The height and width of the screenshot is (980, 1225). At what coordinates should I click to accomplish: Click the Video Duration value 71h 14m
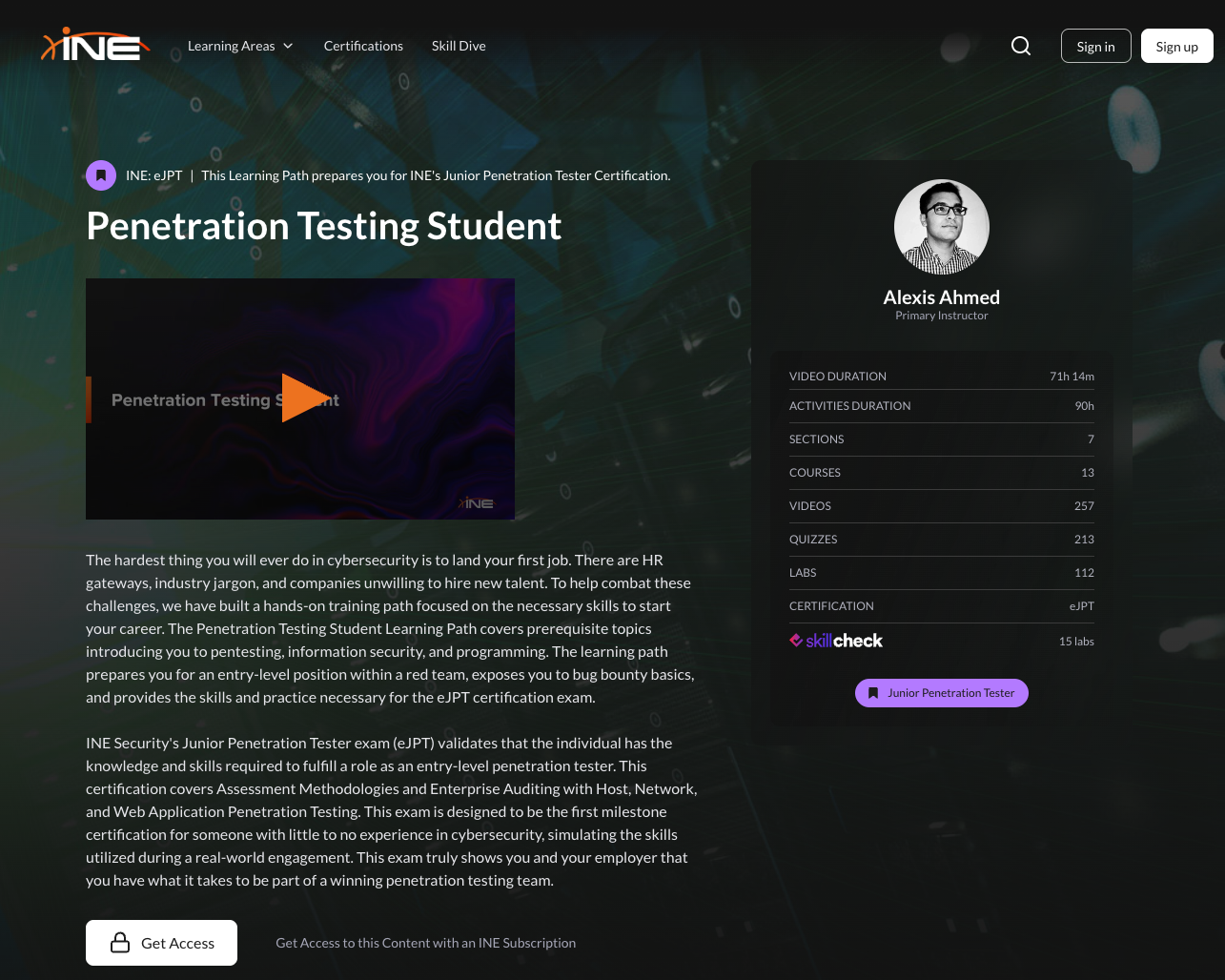coord(1072,377)
